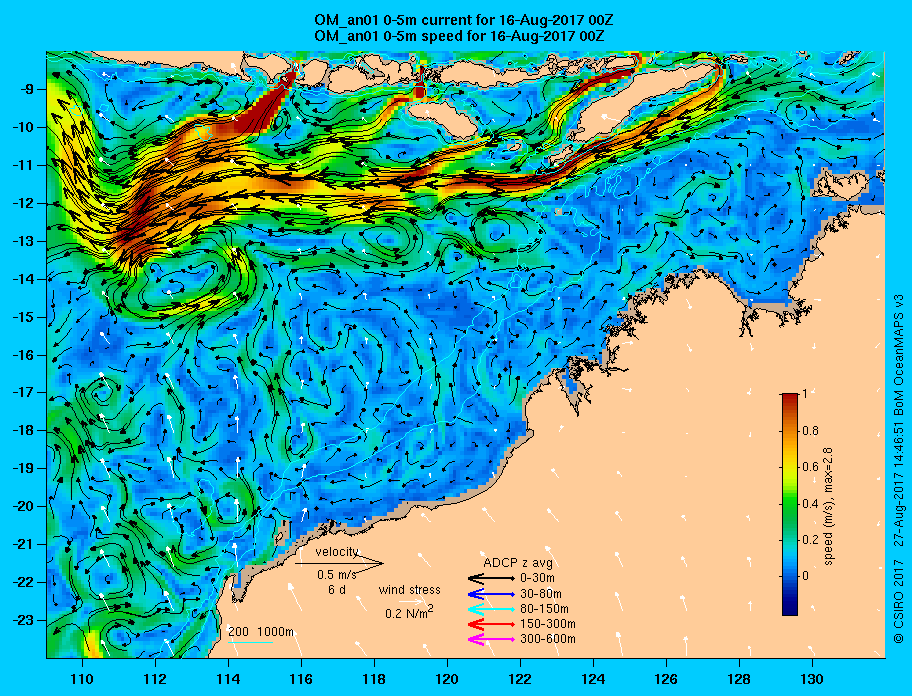Click the black 0-30m ADCP arrow
912x696 pixels.
point(491,579)
